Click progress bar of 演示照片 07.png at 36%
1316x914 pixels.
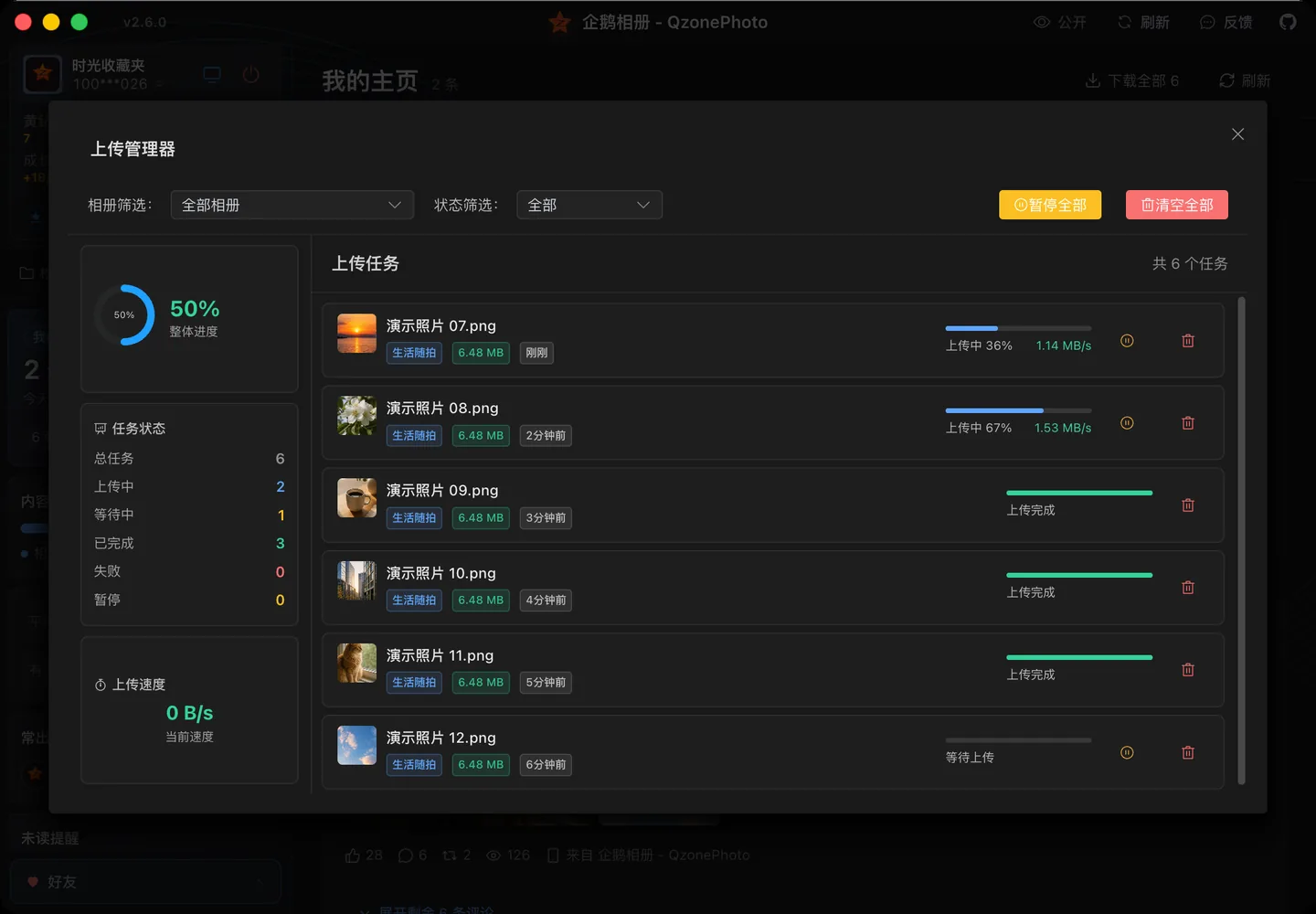click(1018, 328)
